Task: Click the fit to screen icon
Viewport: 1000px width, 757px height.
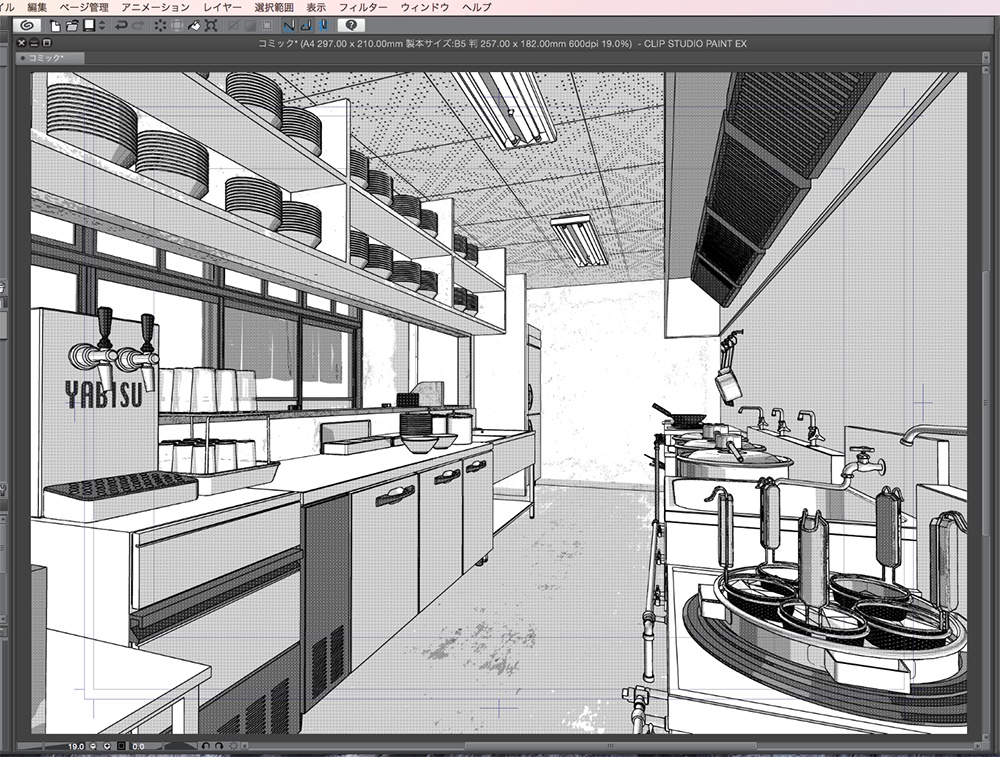Action: 121,746
